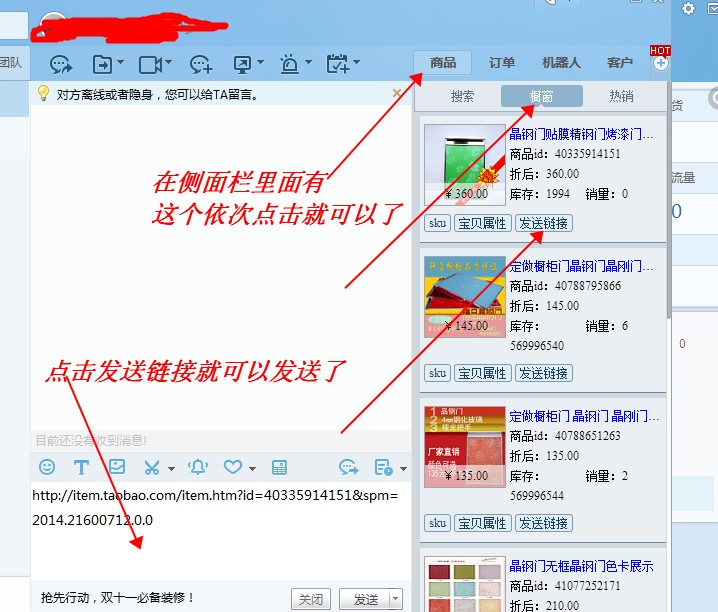Open product link 晶钢门无框晶钢门色卡展示
Screen dimensions: 718x612
click(581, 566)
